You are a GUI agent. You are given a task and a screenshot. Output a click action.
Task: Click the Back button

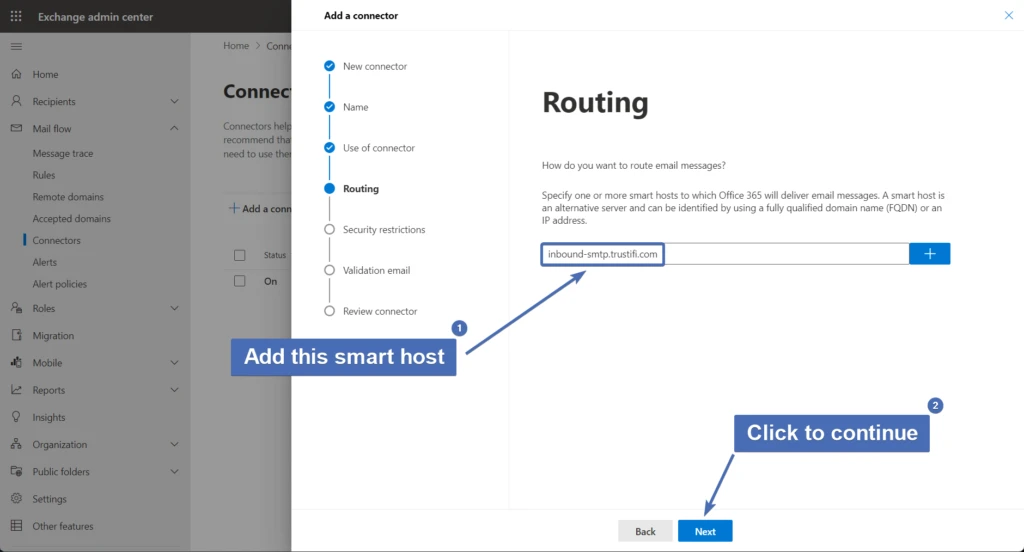click(645, 531)
